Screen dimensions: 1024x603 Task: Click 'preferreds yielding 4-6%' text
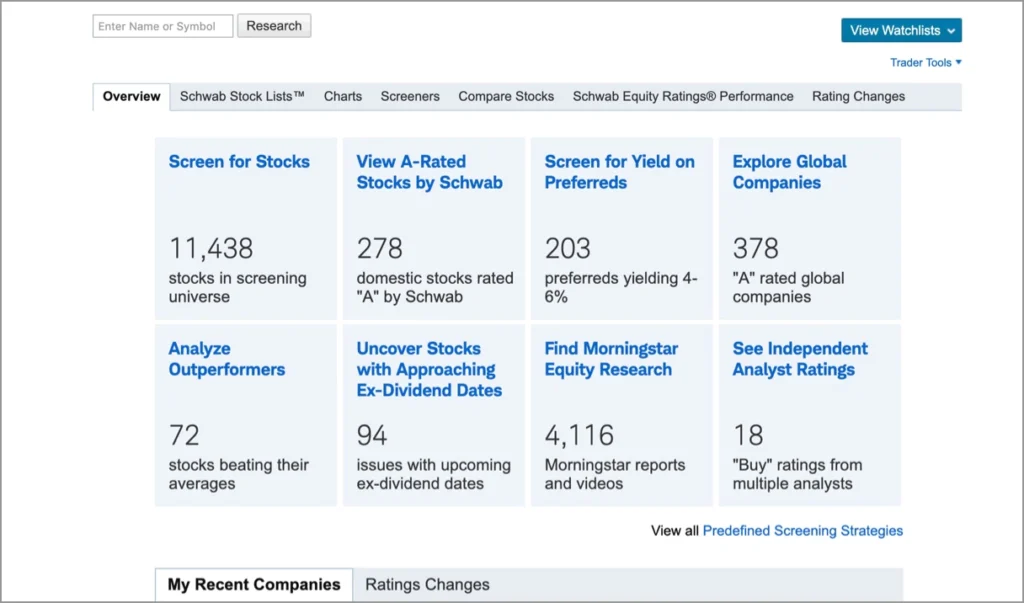click(x=620, y=287)
